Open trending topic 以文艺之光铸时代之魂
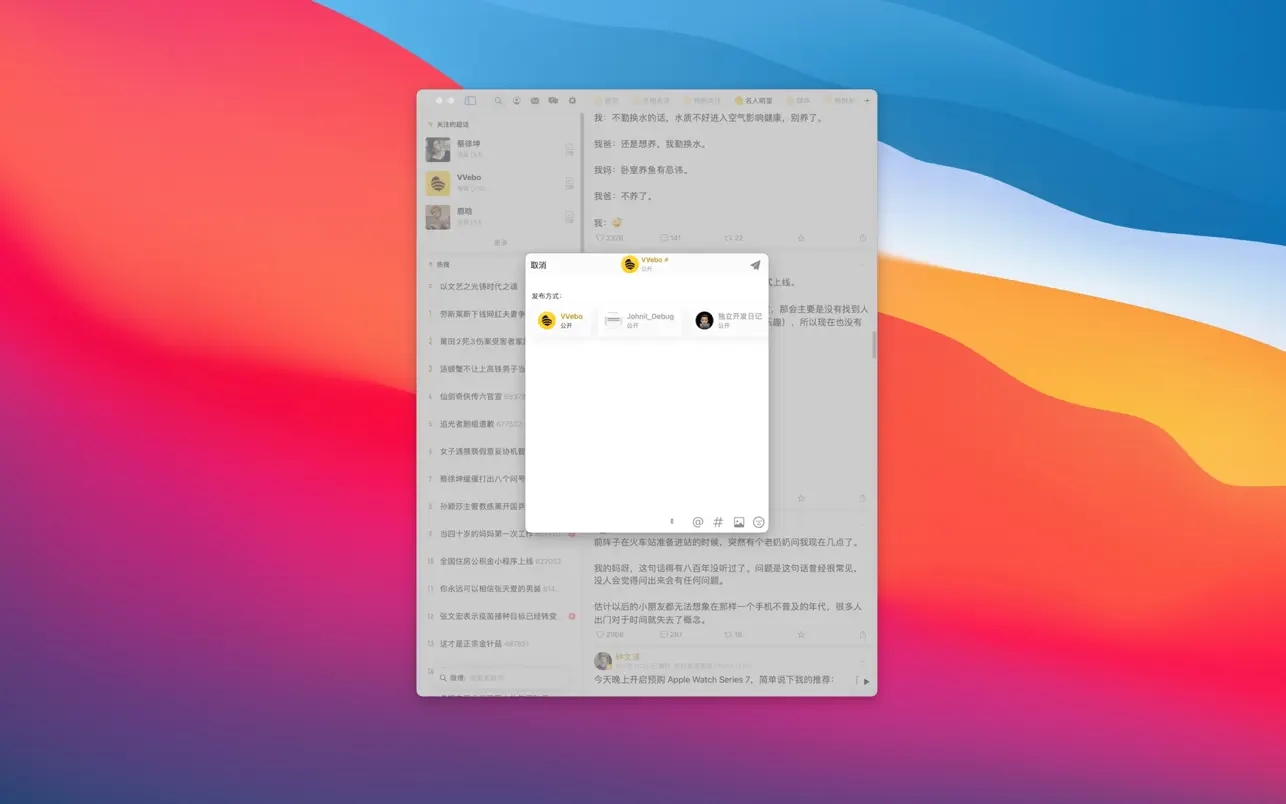 point(479,287)
